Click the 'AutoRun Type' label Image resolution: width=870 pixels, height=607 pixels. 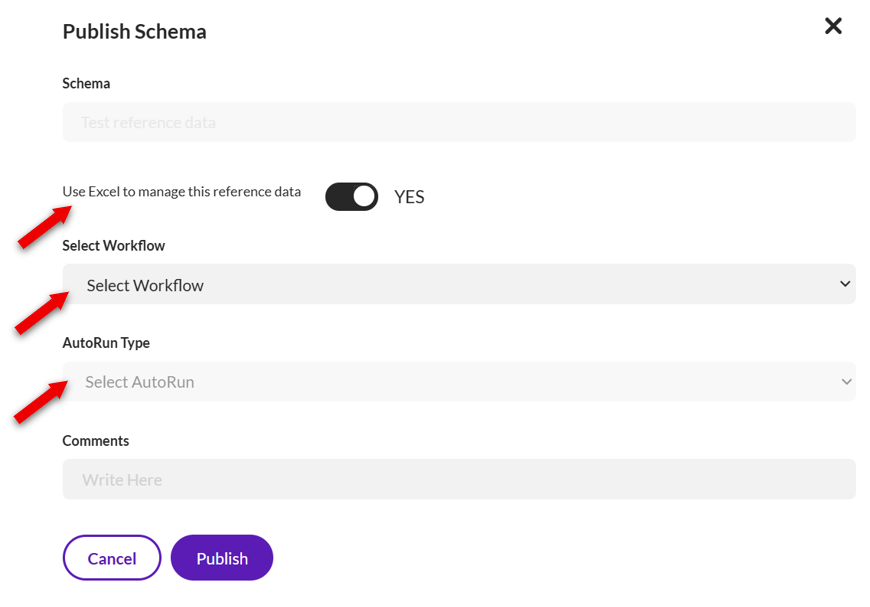(106, 343)
